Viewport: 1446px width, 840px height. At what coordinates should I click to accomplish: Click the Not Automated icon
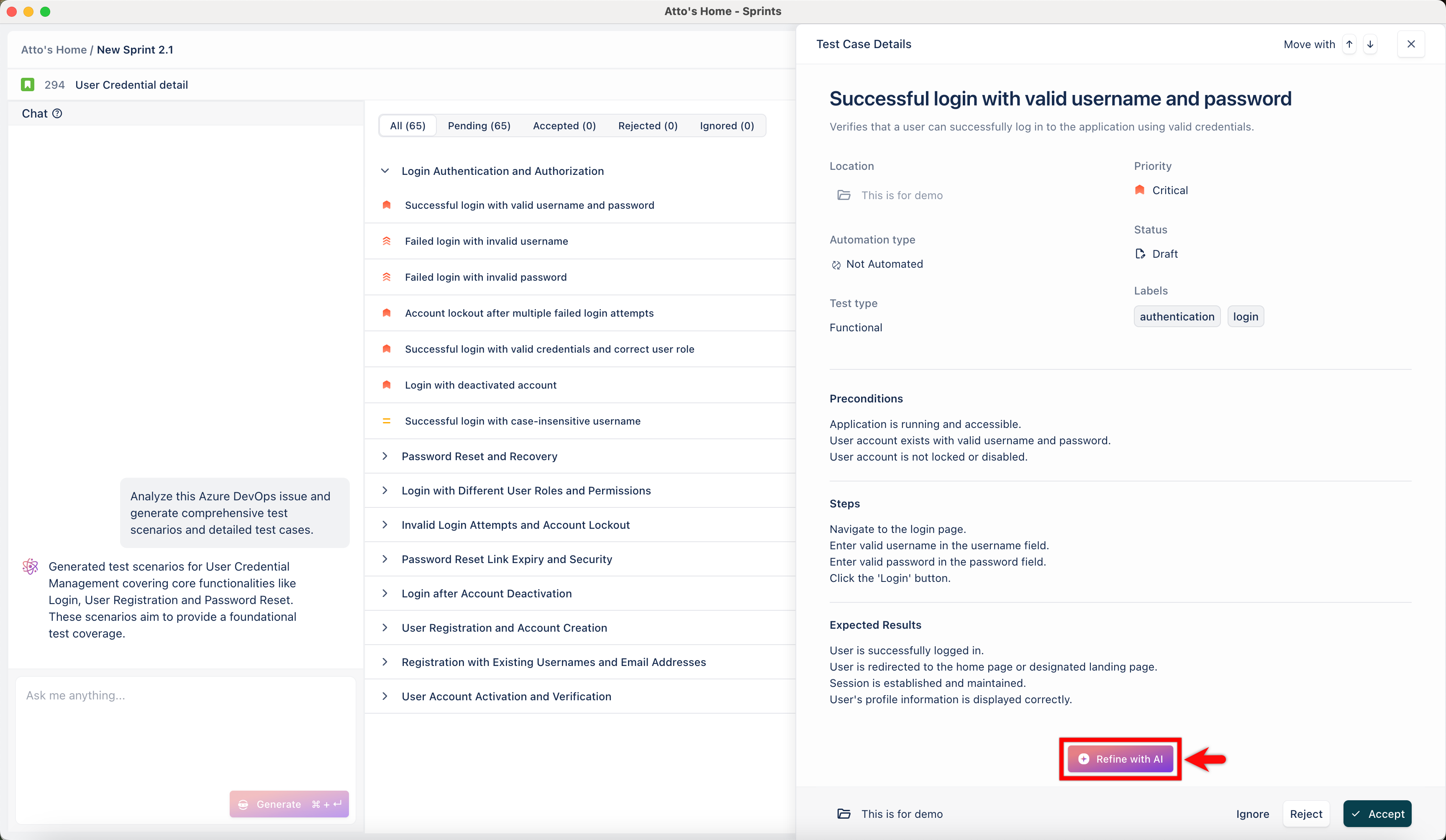(x=836, y=264)
